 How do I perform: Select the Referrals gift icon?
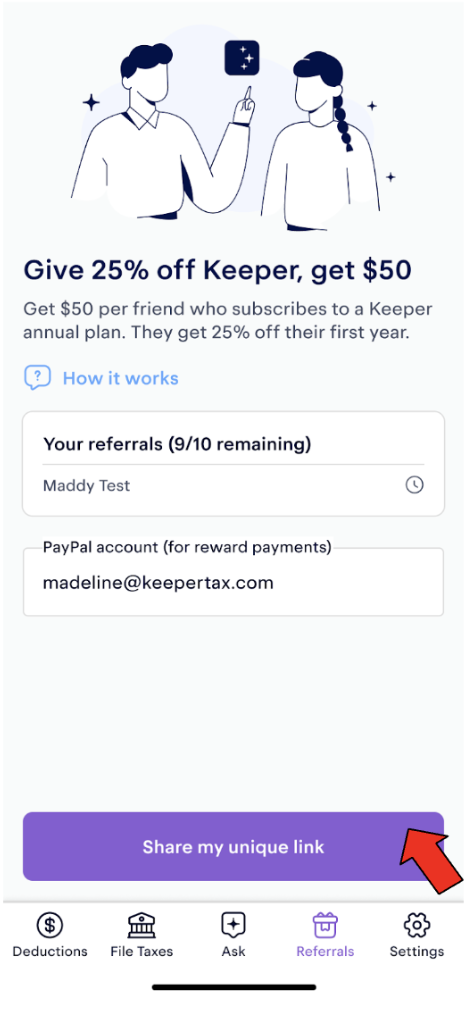[x=325, y=925]
